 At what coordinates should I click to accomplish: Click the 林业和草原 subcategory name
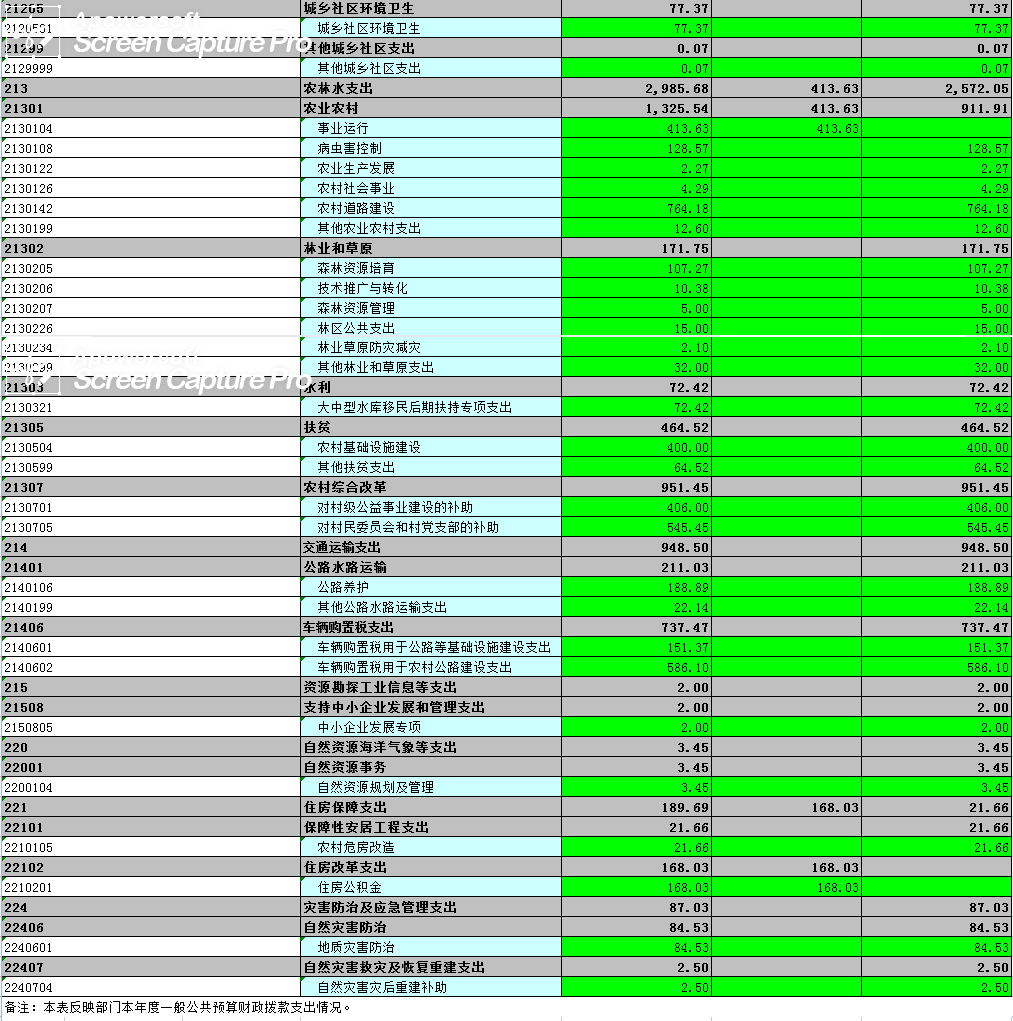(431, 248)
